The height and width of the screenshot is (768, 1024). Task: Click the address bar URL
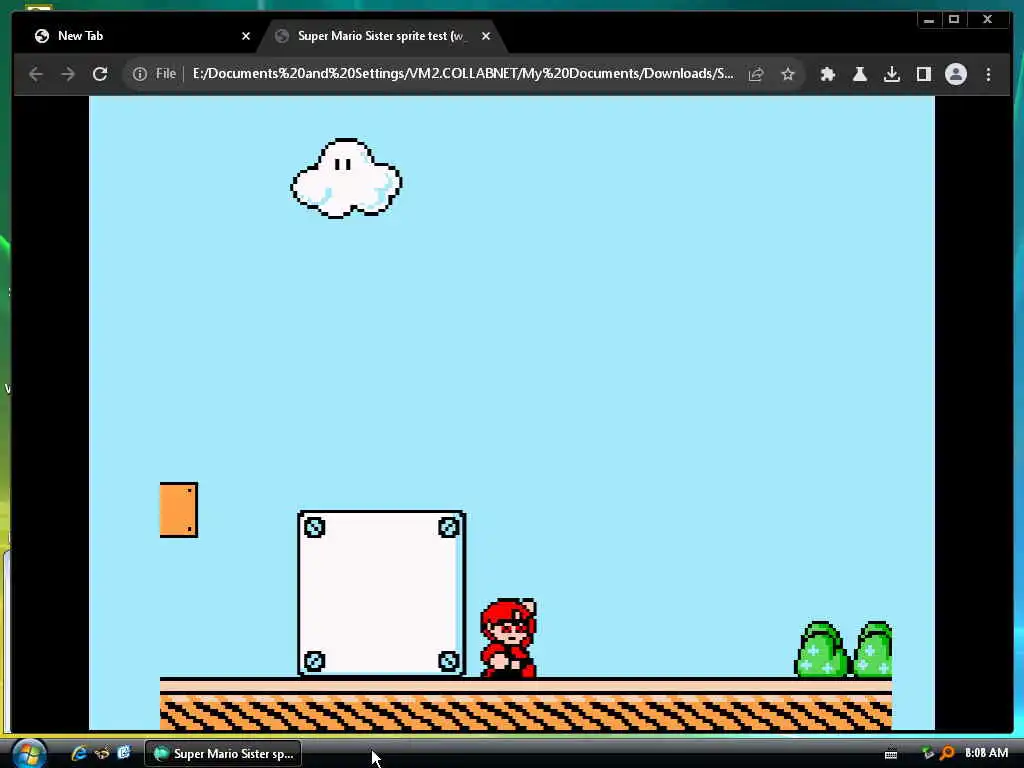click(x=463, y=74)
